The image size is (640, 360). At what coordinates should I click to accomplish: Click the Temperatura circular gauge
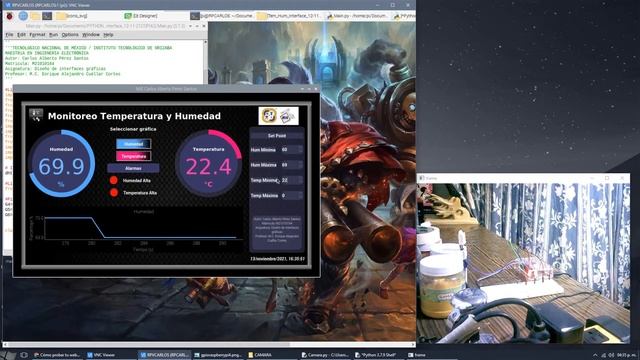(x=209, y=163)
